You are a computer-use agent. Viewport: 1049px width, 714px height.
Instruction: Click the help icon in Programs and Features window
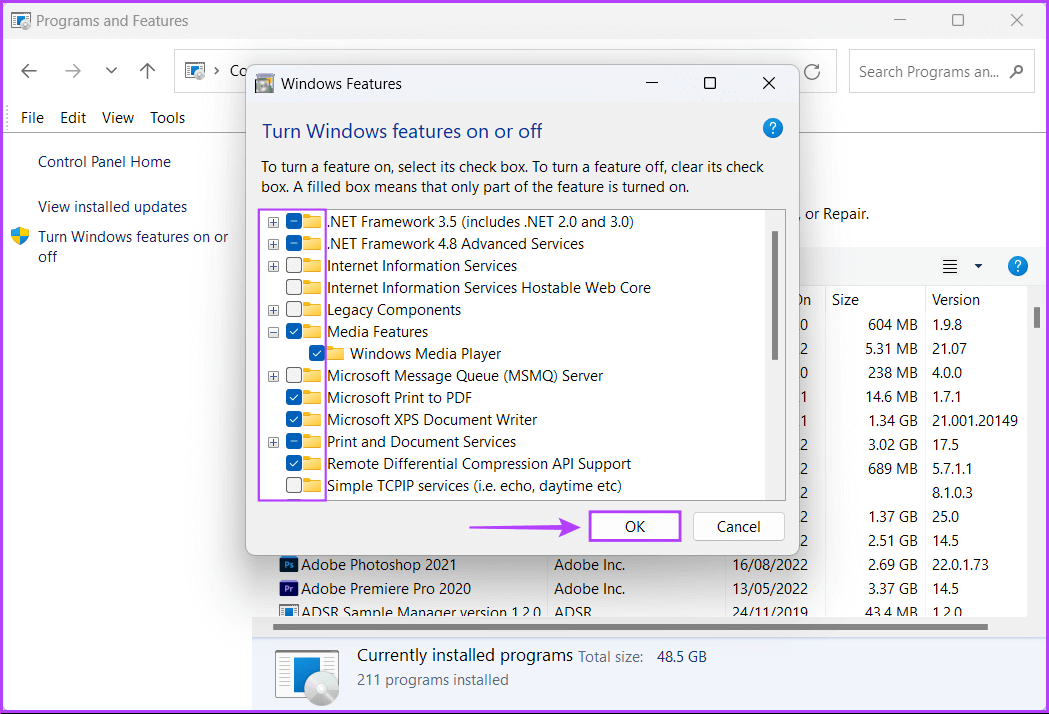[x=1018, y=266]
